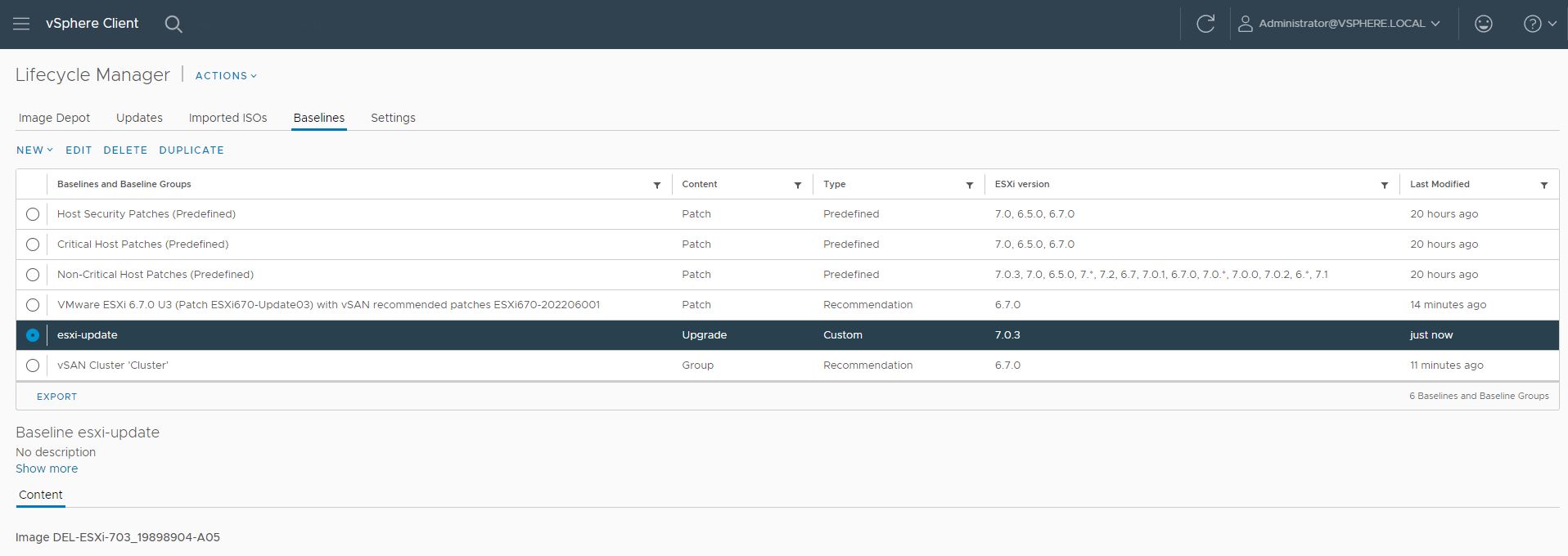Filter the Content column

798,186
